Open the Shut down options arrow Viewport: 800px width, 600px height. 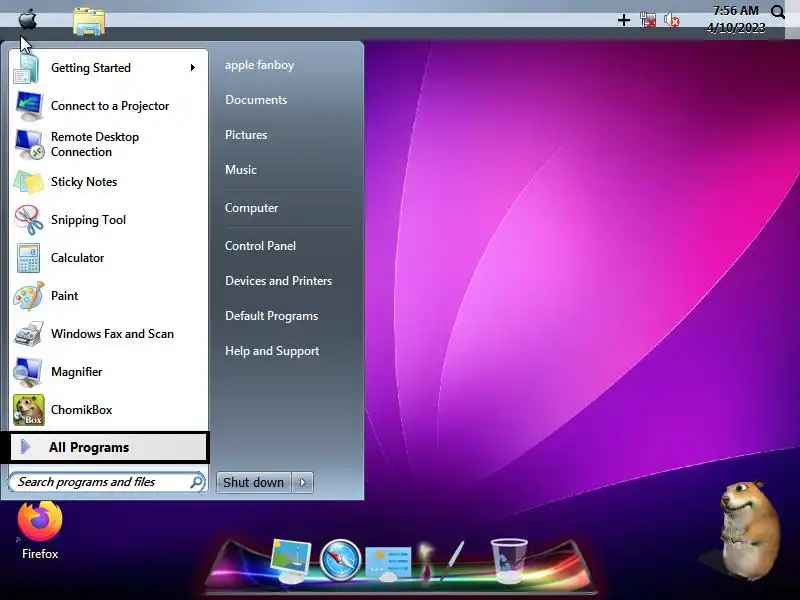[x=303, y=482]
